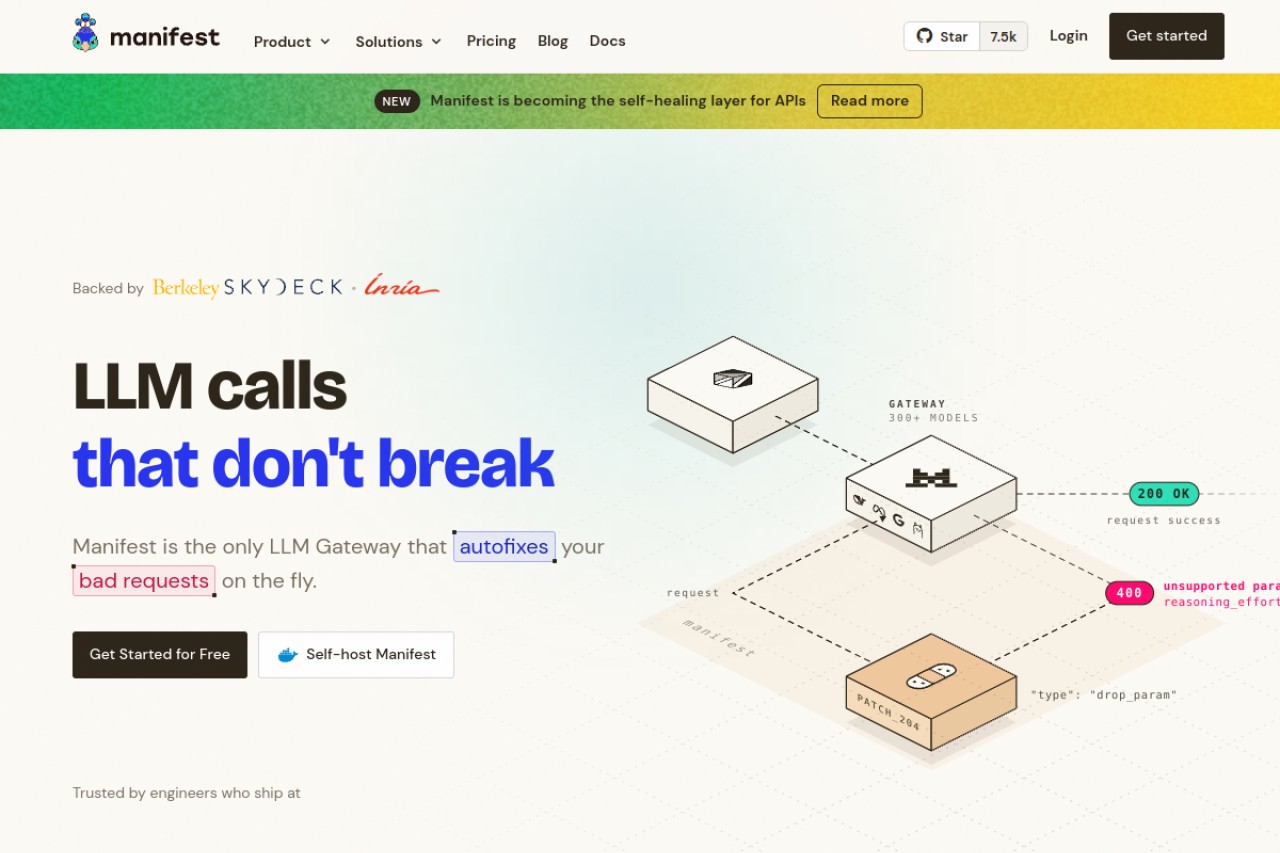1280x853 pixels.
Task: Click the highlighted phrase bad requests
Action: pos(144,581)
